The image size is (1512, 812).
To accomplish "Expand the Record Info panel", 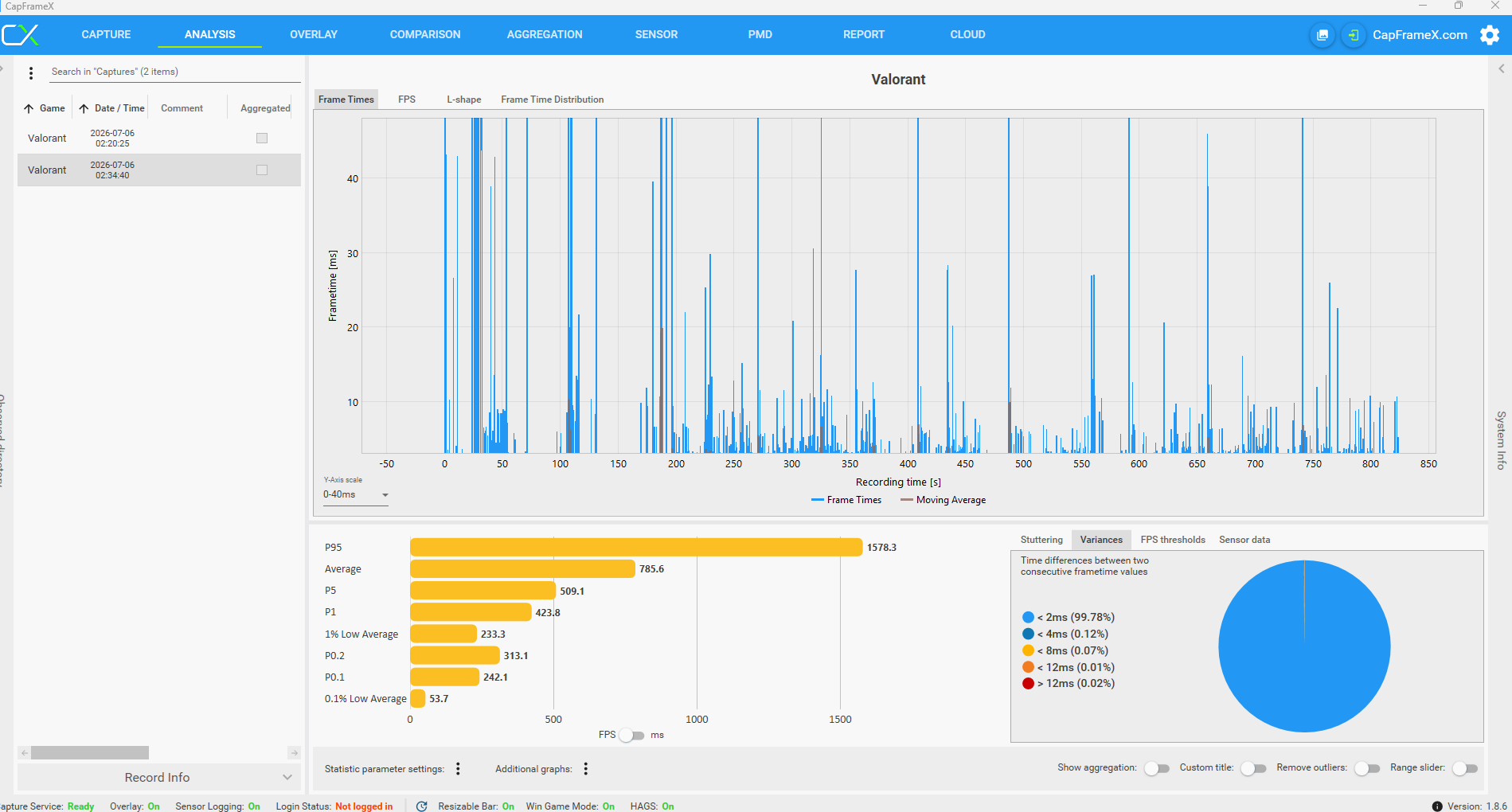I will tap(158, 778).
